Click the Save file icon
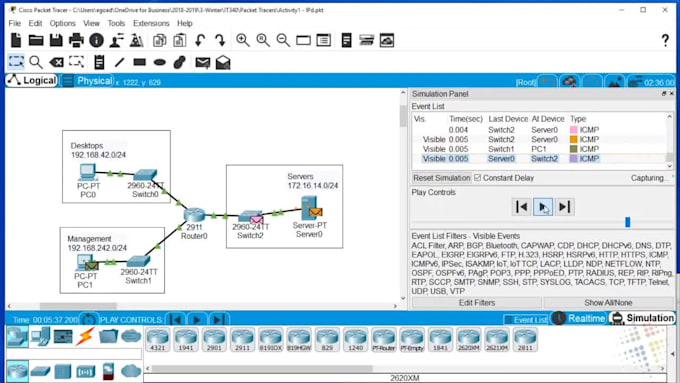The height and width of the screenshot is (383, 680). [x=56, y=40]
